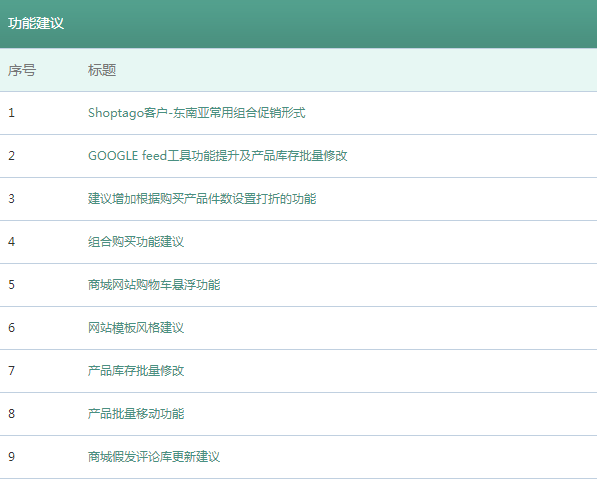The height and width of the screenshot is (481, 597).
Task: Click the 标题 column header
Action: click(102, 70)
